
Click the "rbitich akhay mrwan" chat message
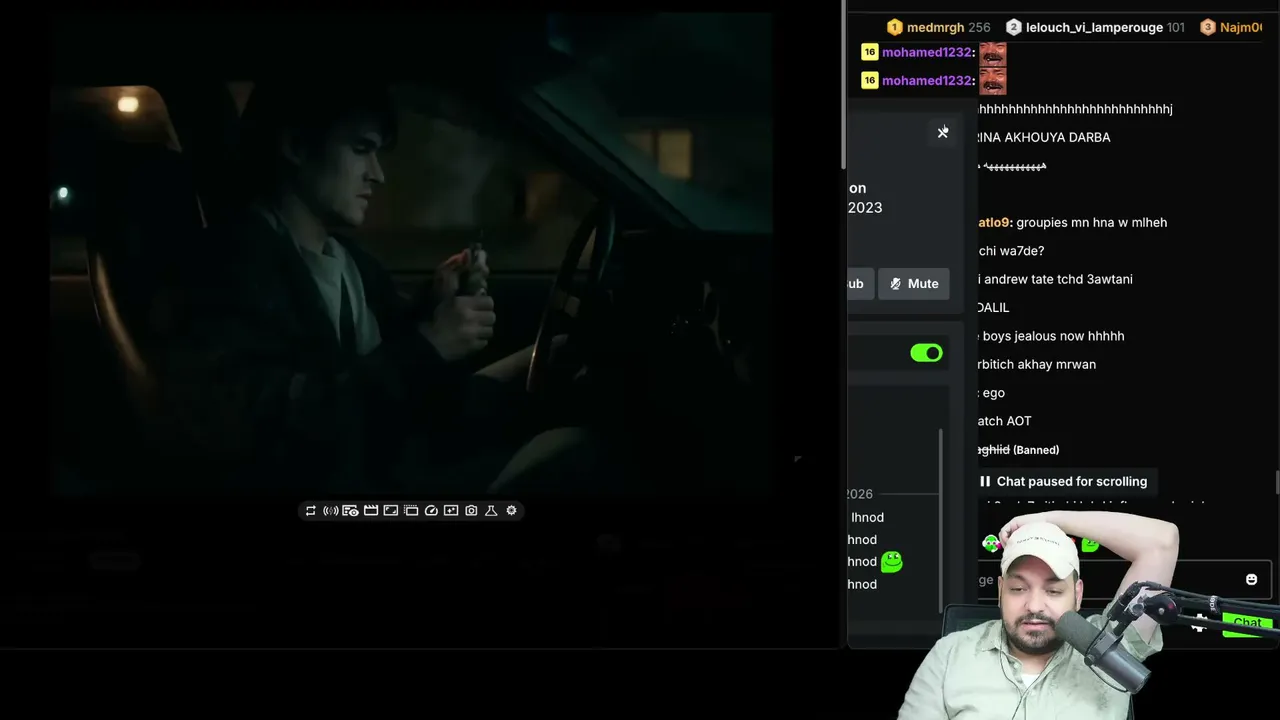[1038, 364]
